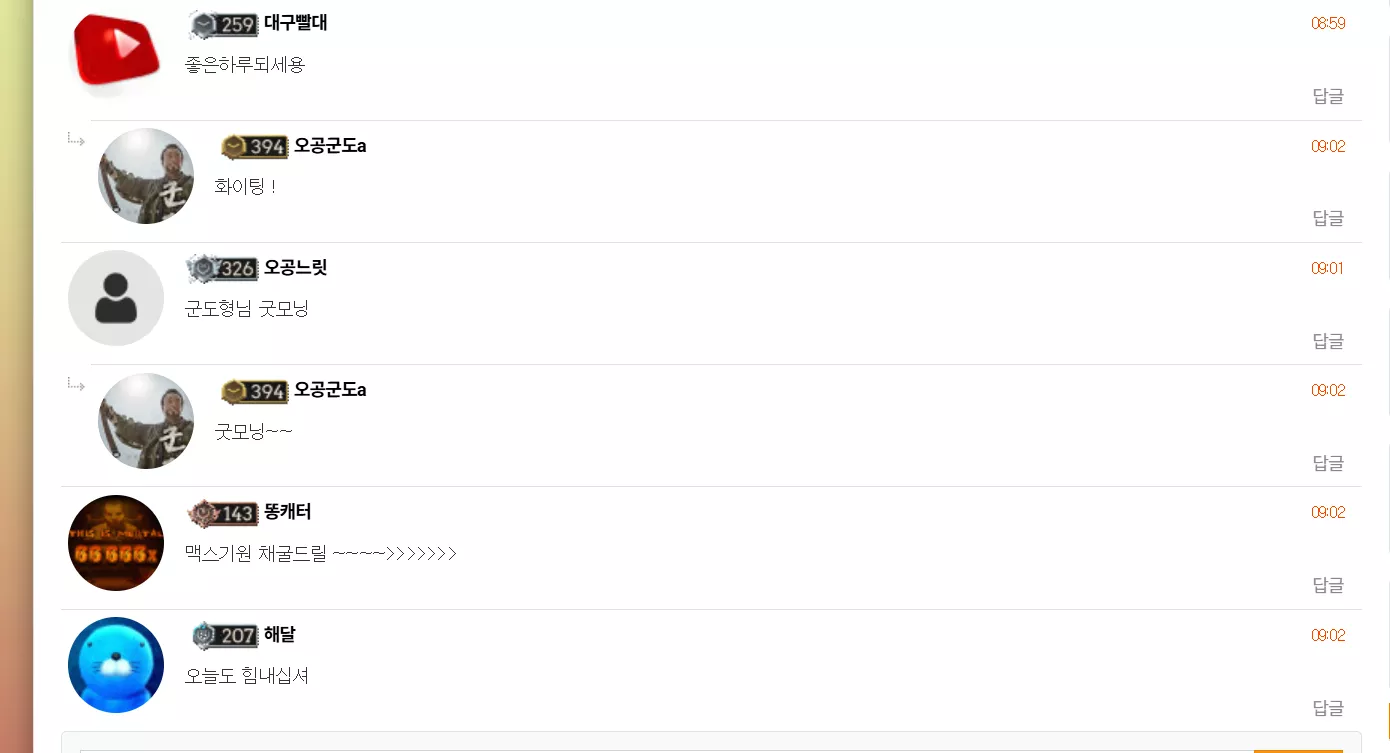The height and width of the screenshot is (753, 1390).
Task: Reply to 대구빨대's 좋은하루되세용 comment
Action: pos(1328,96)
